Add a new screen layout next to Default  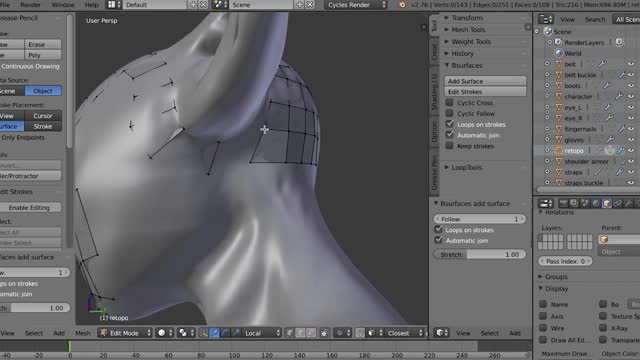[x=193, y=5]
